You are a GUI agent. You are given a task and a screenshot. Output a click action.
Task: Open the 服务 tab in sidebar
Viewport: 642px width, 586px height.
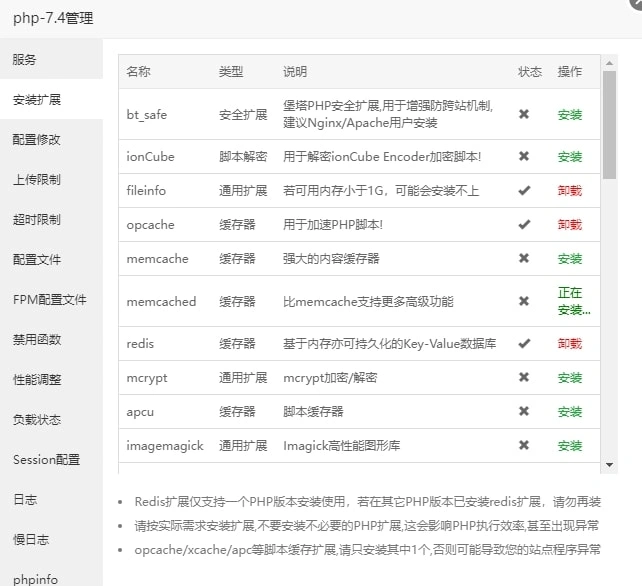25,60
